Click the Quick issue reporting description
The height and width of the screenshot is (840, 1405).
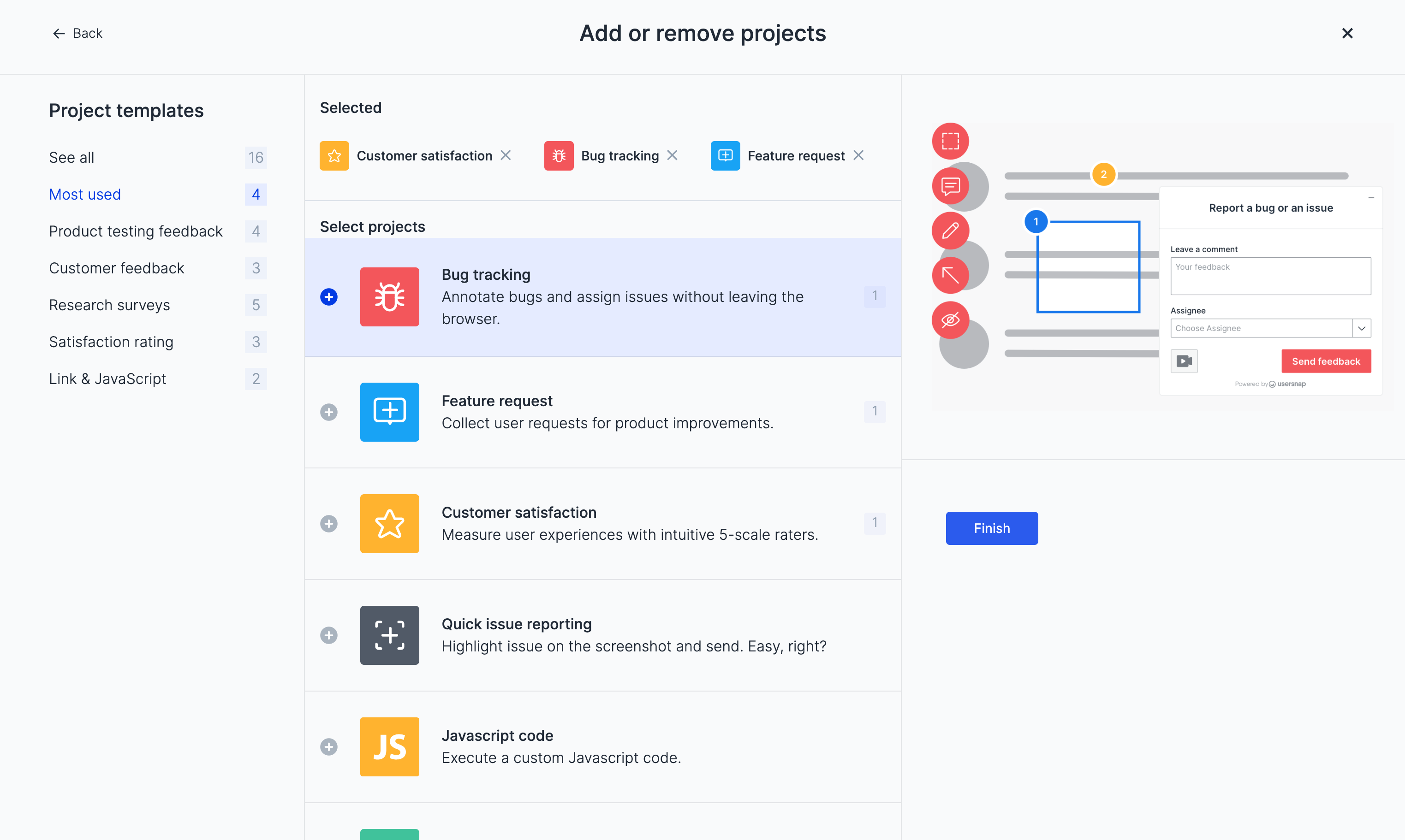[x=634, y=646]
